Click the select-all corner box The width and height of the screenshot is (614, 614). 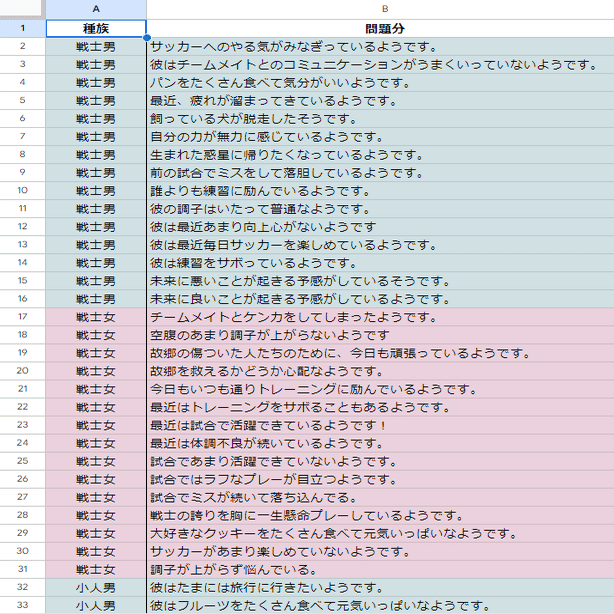pyautogui.click(x=22, y=9)
